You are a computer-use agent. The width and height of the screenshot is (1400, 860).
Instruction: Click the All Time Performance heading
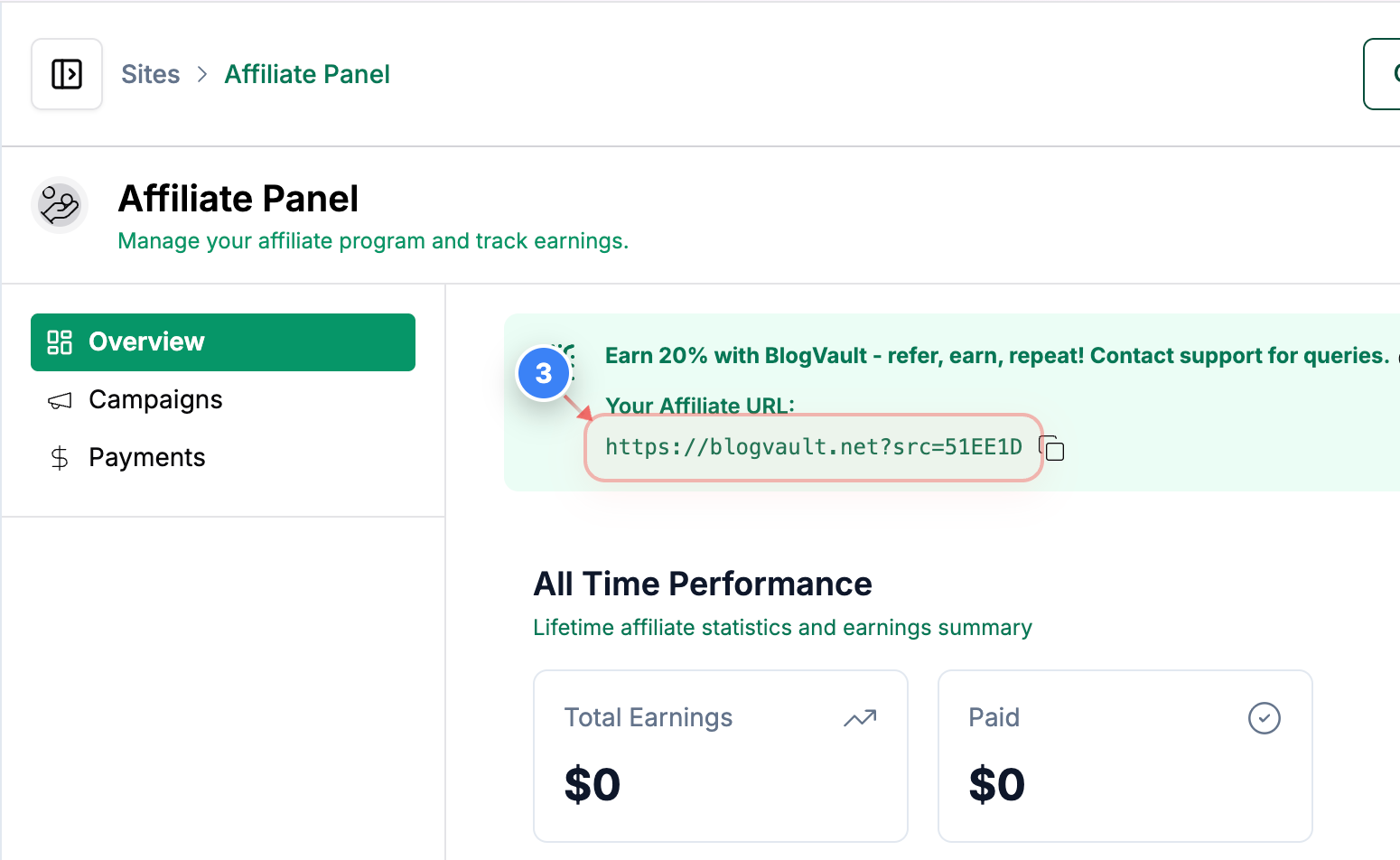coord(703,584)
